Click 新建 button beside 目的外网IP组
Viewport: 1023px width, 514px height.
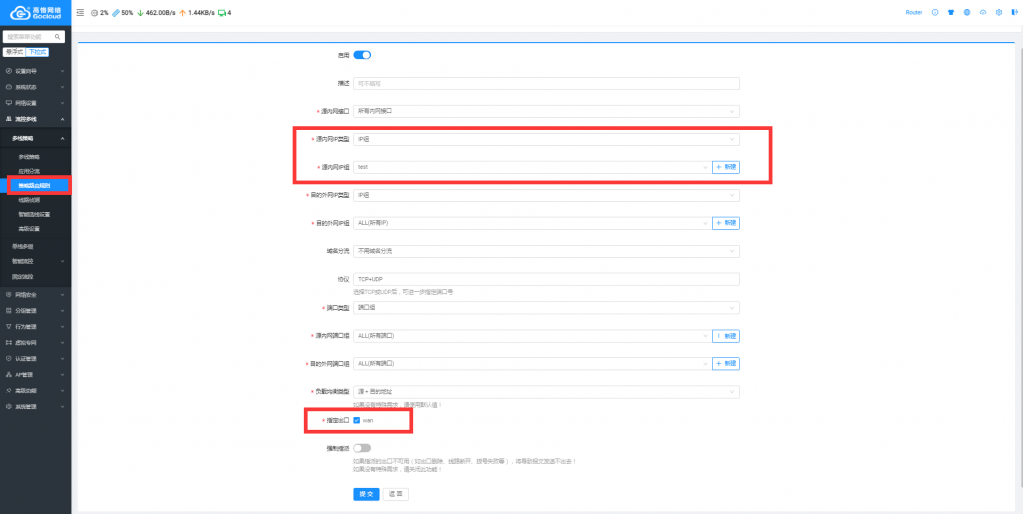tap(726, 223)
